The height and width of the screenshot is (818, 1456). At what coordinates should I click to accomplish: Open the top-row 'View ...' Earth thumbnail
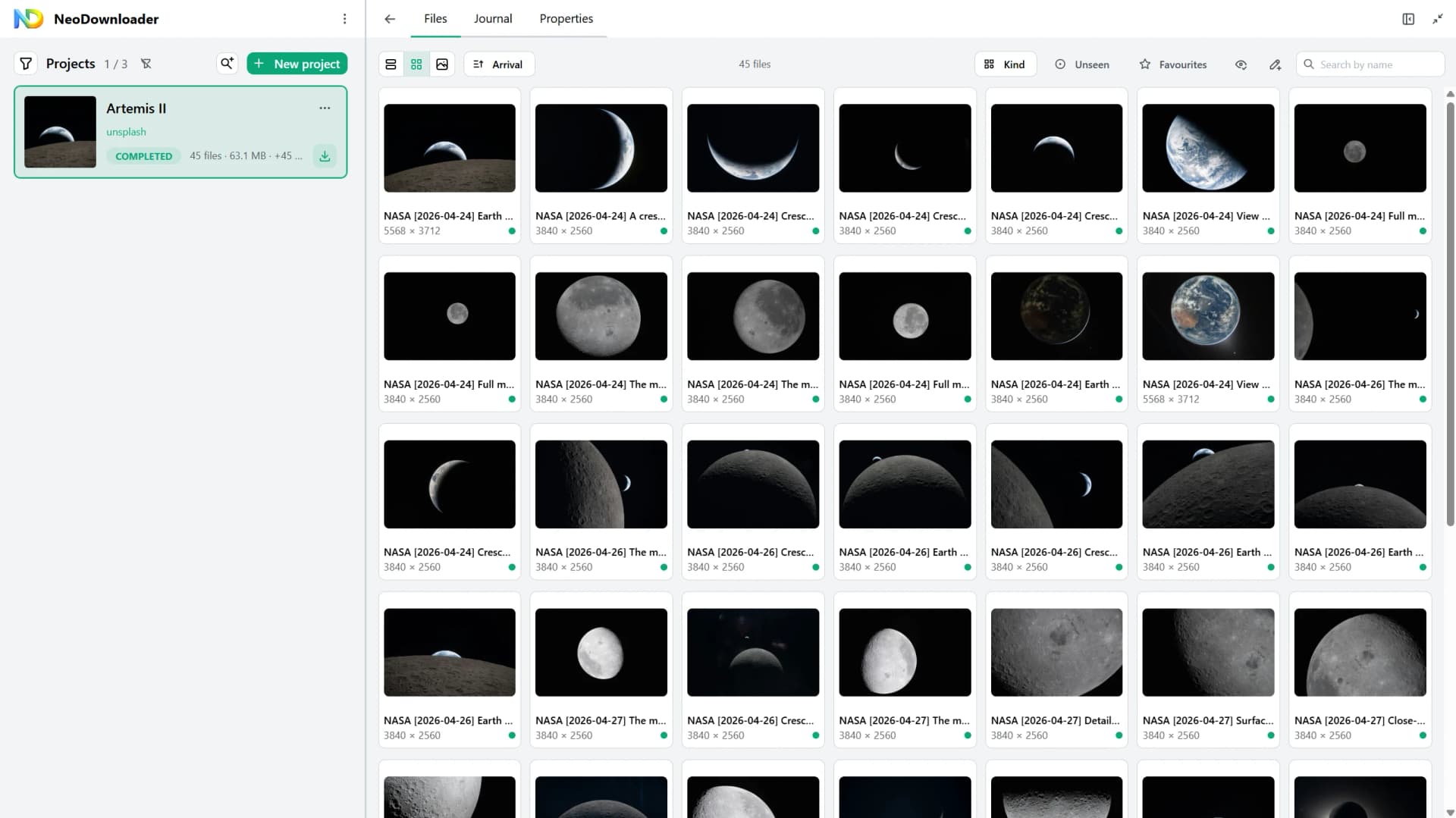(1208, 148)
